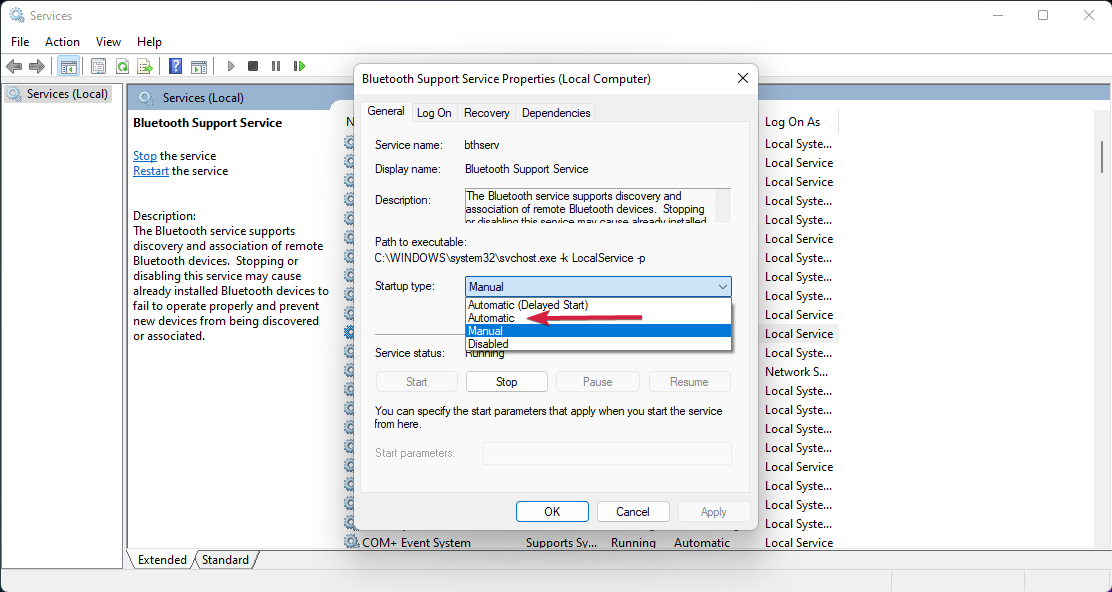Viewport: 1112px width, 592px height.
Task: Click the Properties icon in the toolbar
Action: coord(98,66)
